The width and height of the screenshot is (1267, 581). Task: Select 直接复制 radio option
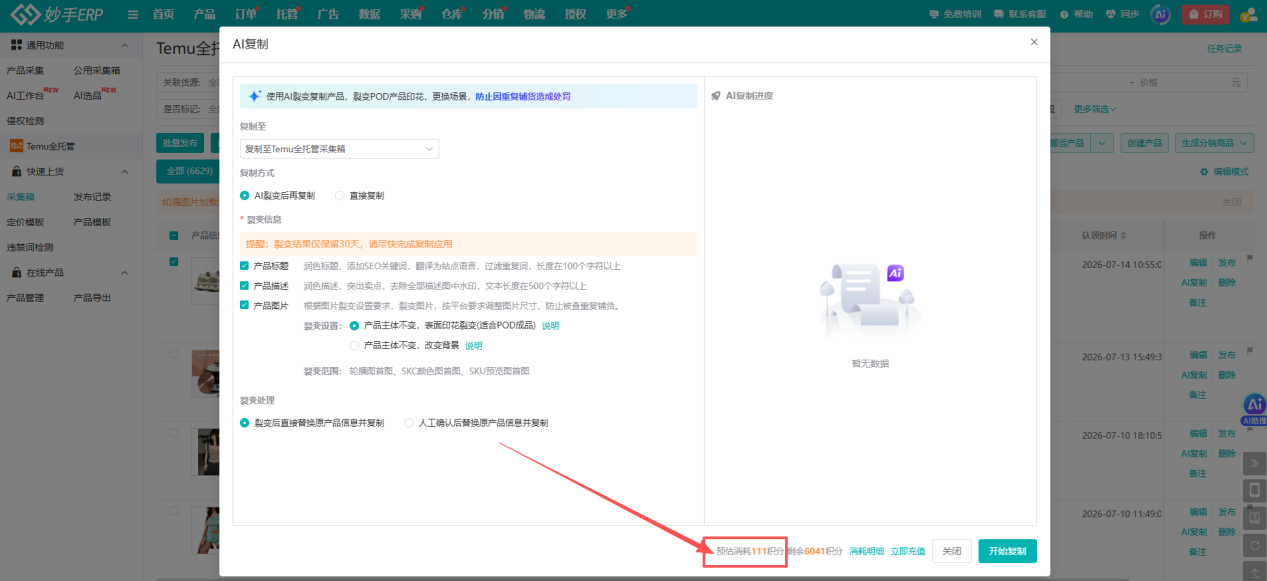point(340,195)
